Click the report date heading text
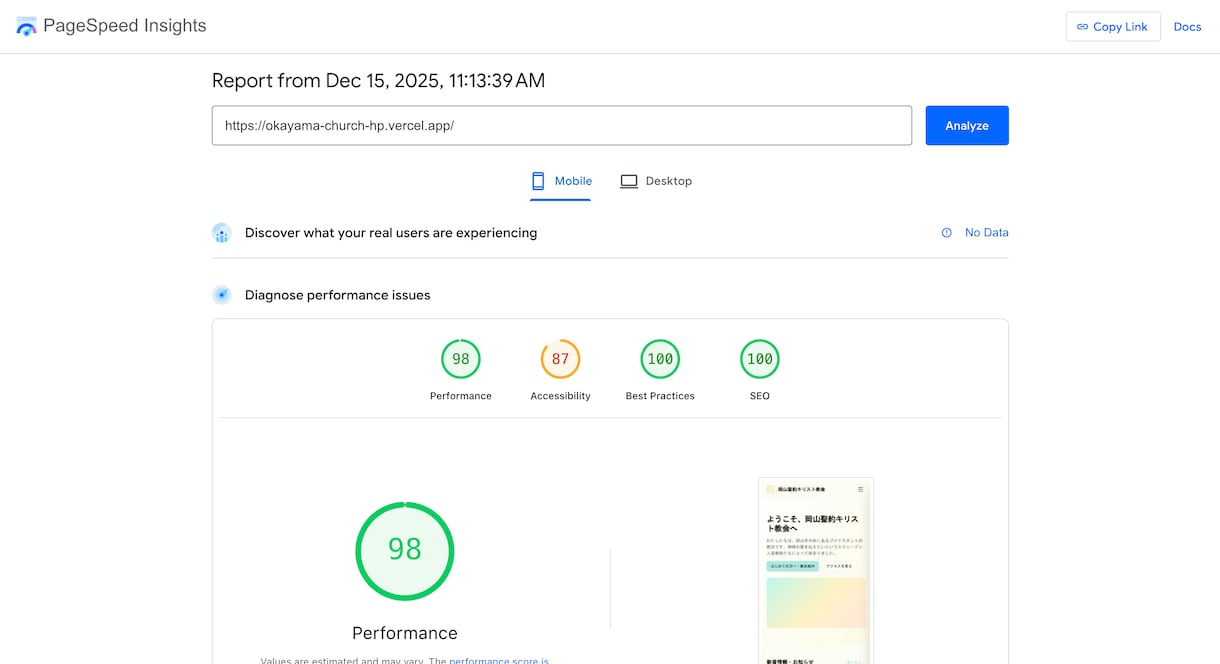 379,81
